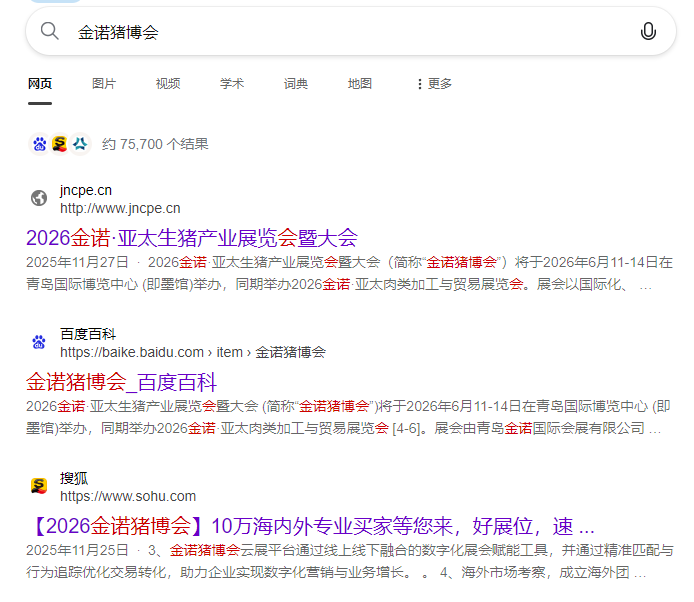
Task: Open the 2026金诺·亚太生猪产业展览会暨大会 result
Action: [x=191, y=238]
